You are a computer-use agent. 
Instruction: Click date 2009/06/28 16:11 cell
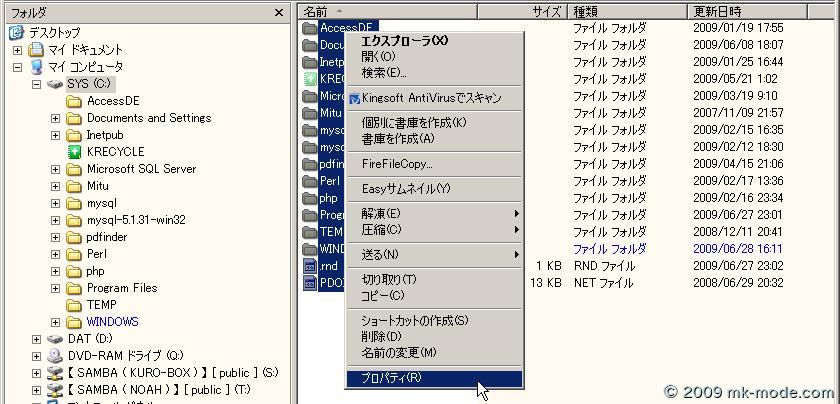click(x=738, y=249)
